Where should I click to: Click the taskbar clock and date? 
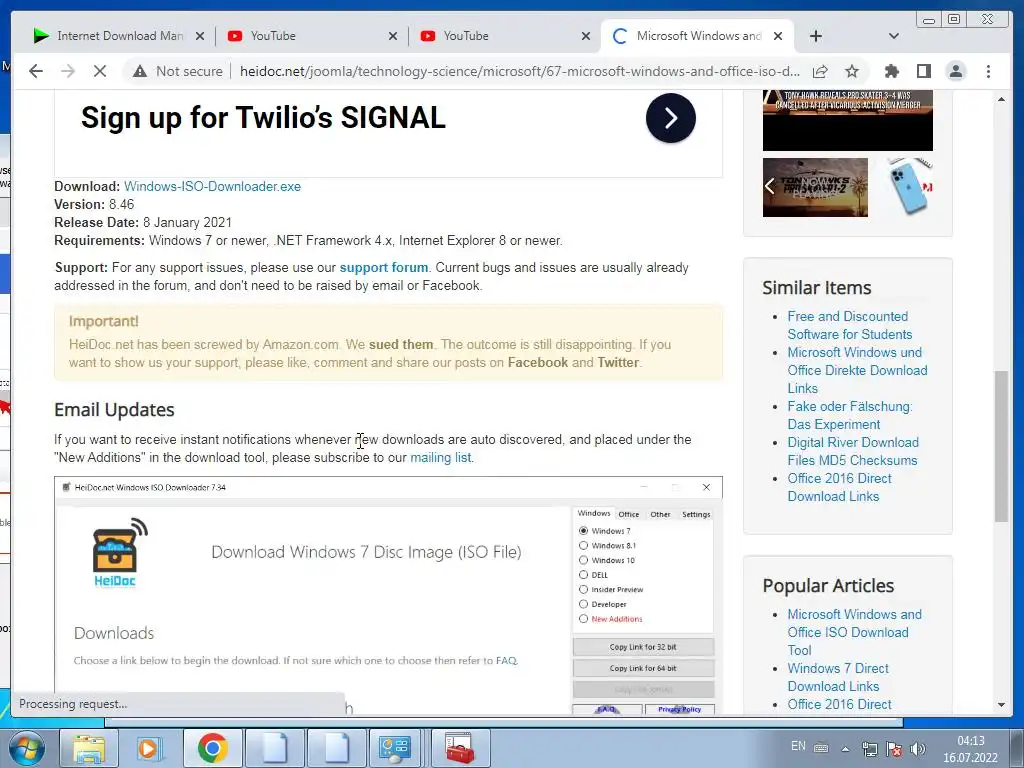(970, 749)
